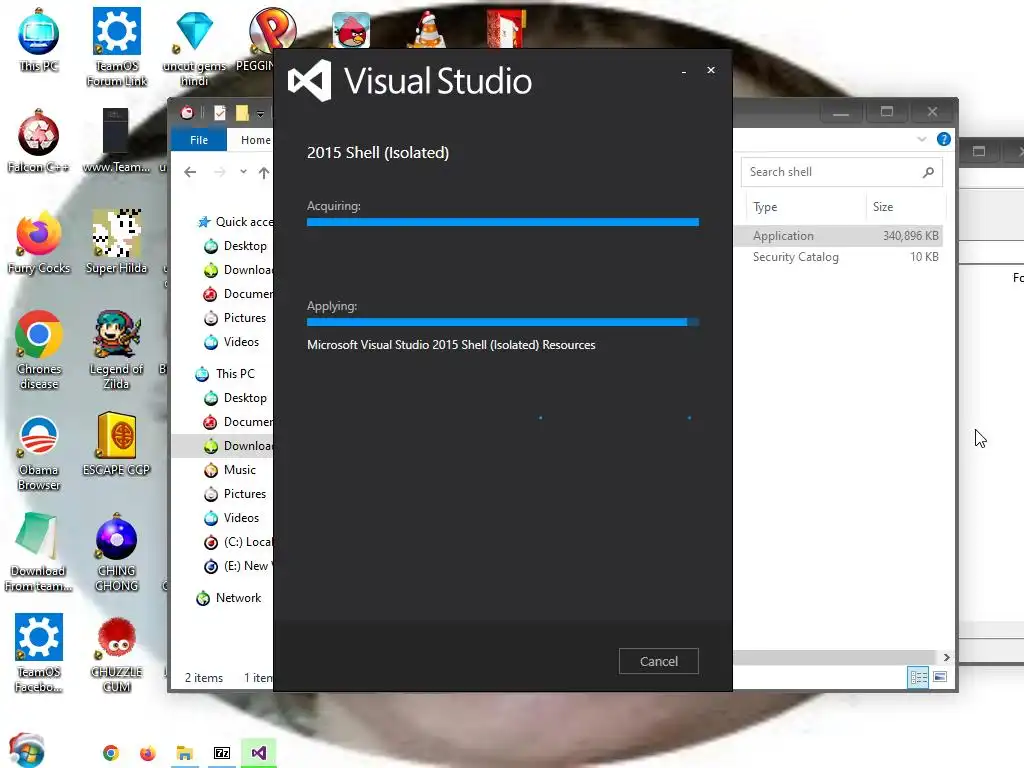
Task: Select Desktop under Quick access
Action: click(235, 246)
